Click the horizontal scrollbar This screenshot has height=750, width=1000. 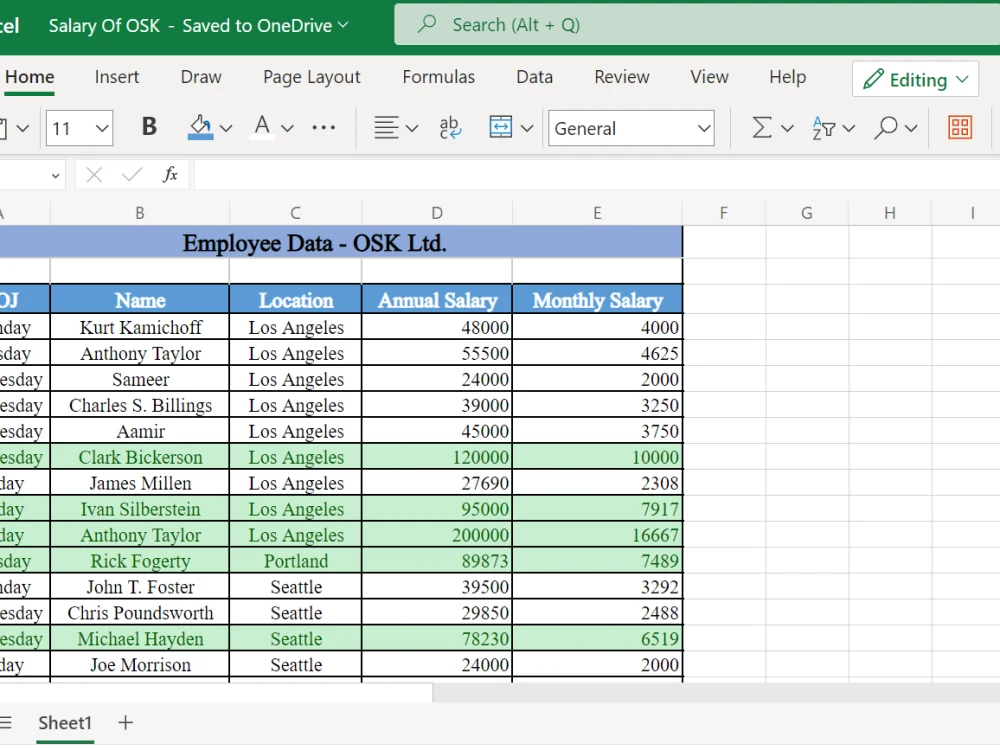tap(216, 692)
